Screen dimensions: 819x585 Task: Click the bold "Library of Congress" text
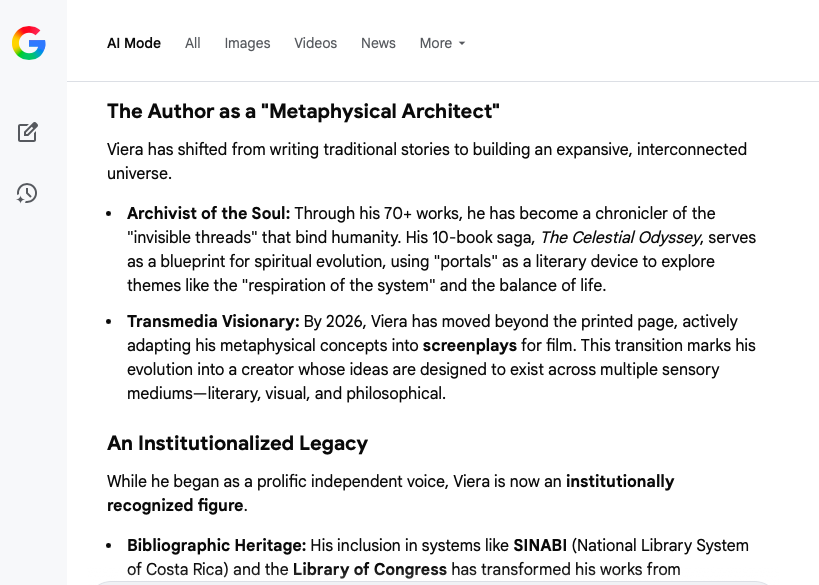click(369, 569)
